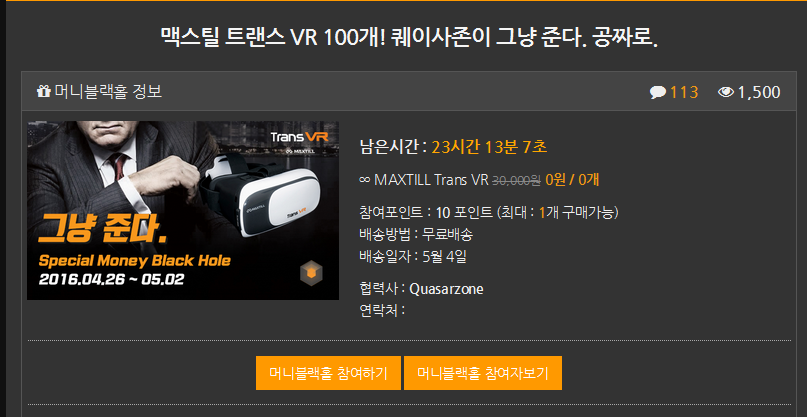Click the comment bubble icon
Viewport: 807px width, 417px height.
[658, 92]
